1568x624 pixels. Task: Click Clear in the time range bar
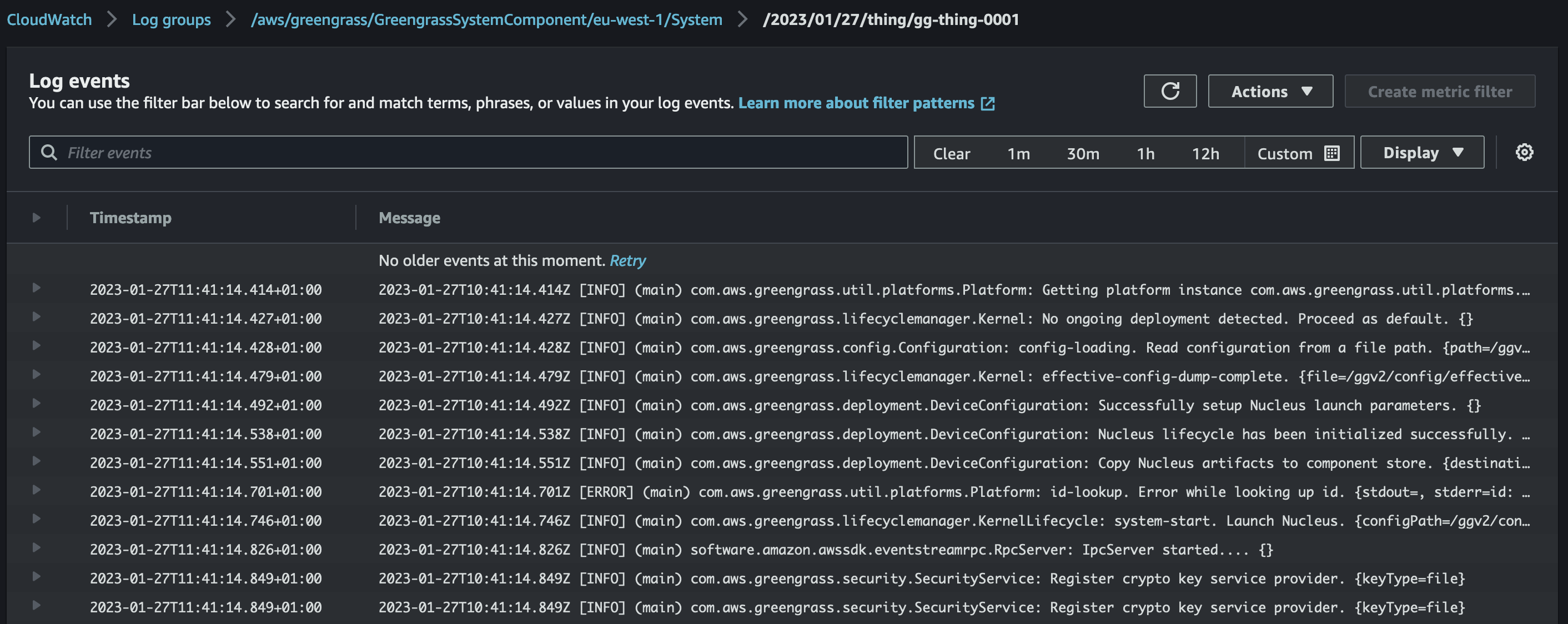coord(951,153)
